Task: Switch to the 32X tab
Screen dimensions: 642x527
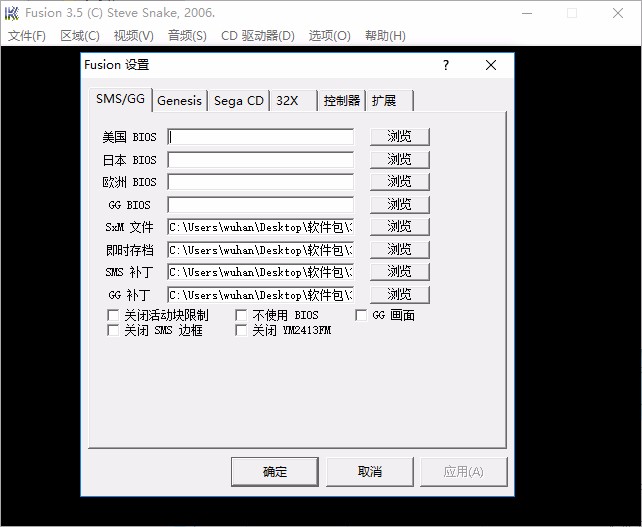Action: [x=293, y=101]
